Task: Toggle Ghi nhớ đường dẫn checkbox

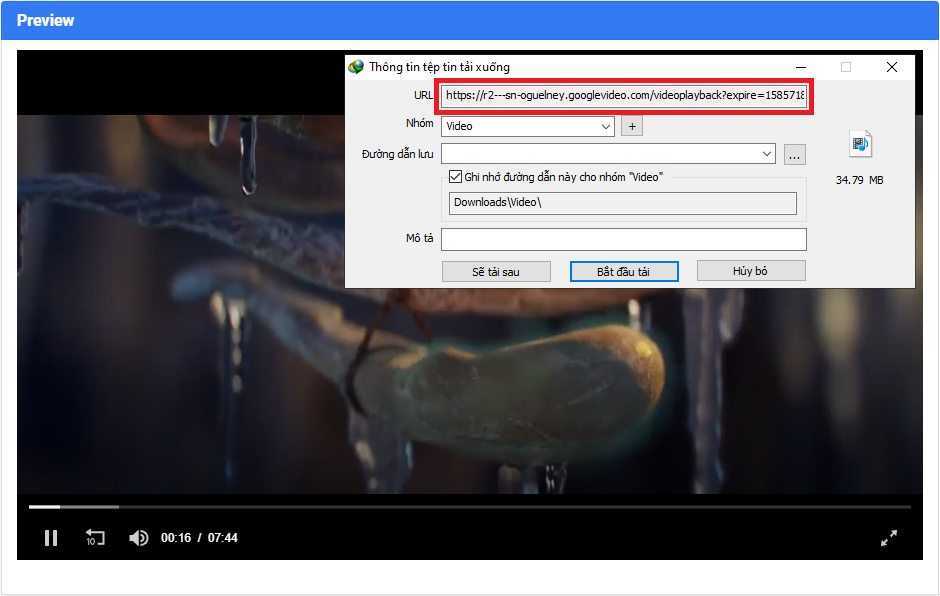Action: [456, 177]
